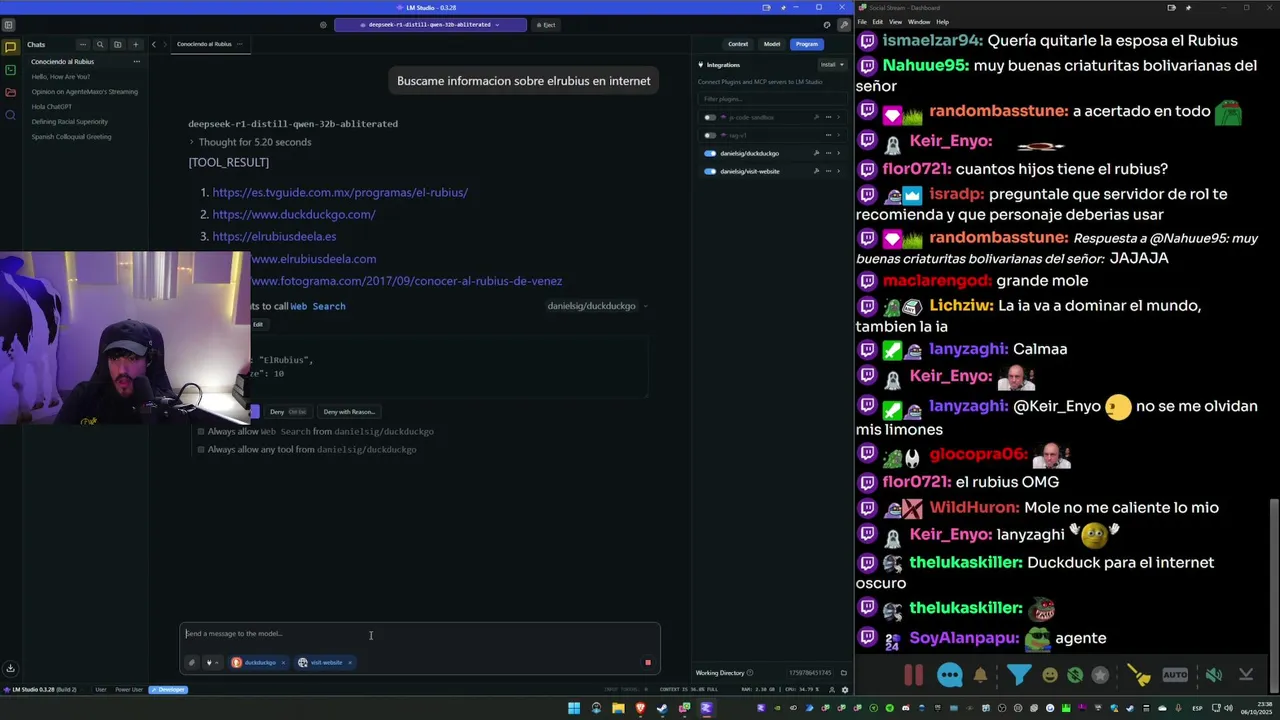Viewport: 1280px width, 720px height.
Task: Start a new chat with plus icon
Action: coord(135,44)
